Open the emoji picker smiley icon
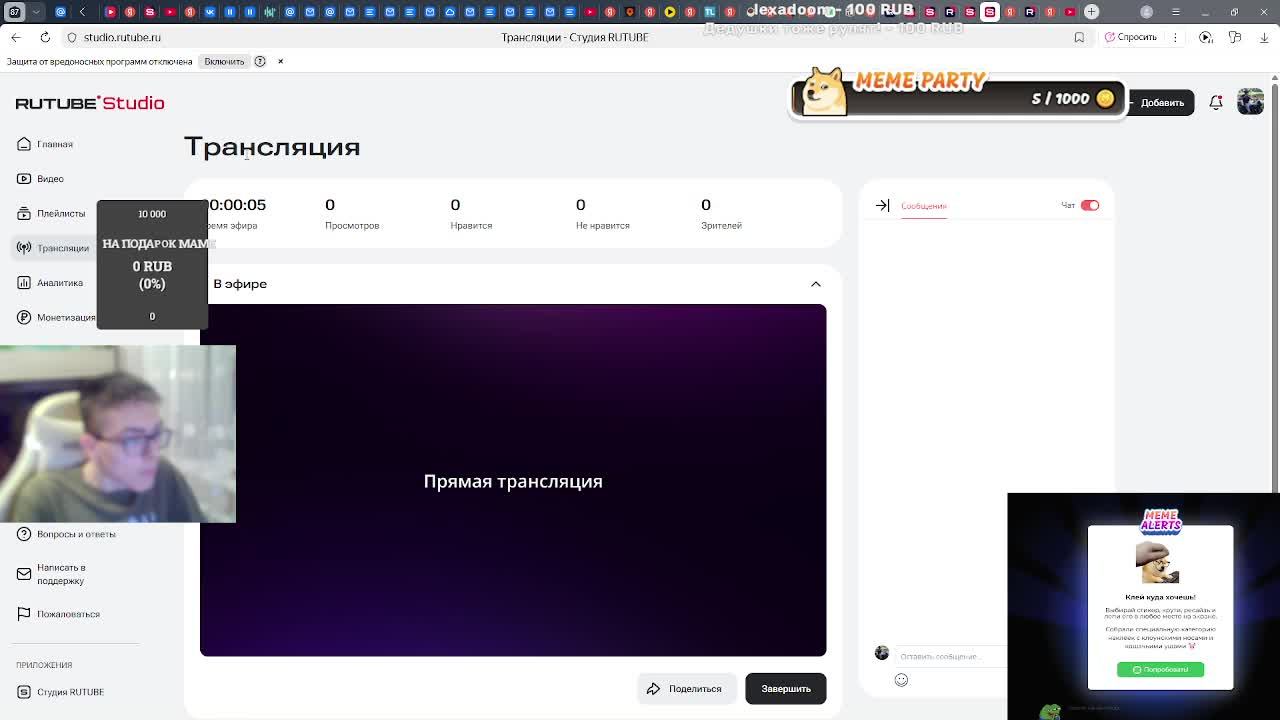The height and width of the screenshot is (720, 1280). tap(901, 680)
